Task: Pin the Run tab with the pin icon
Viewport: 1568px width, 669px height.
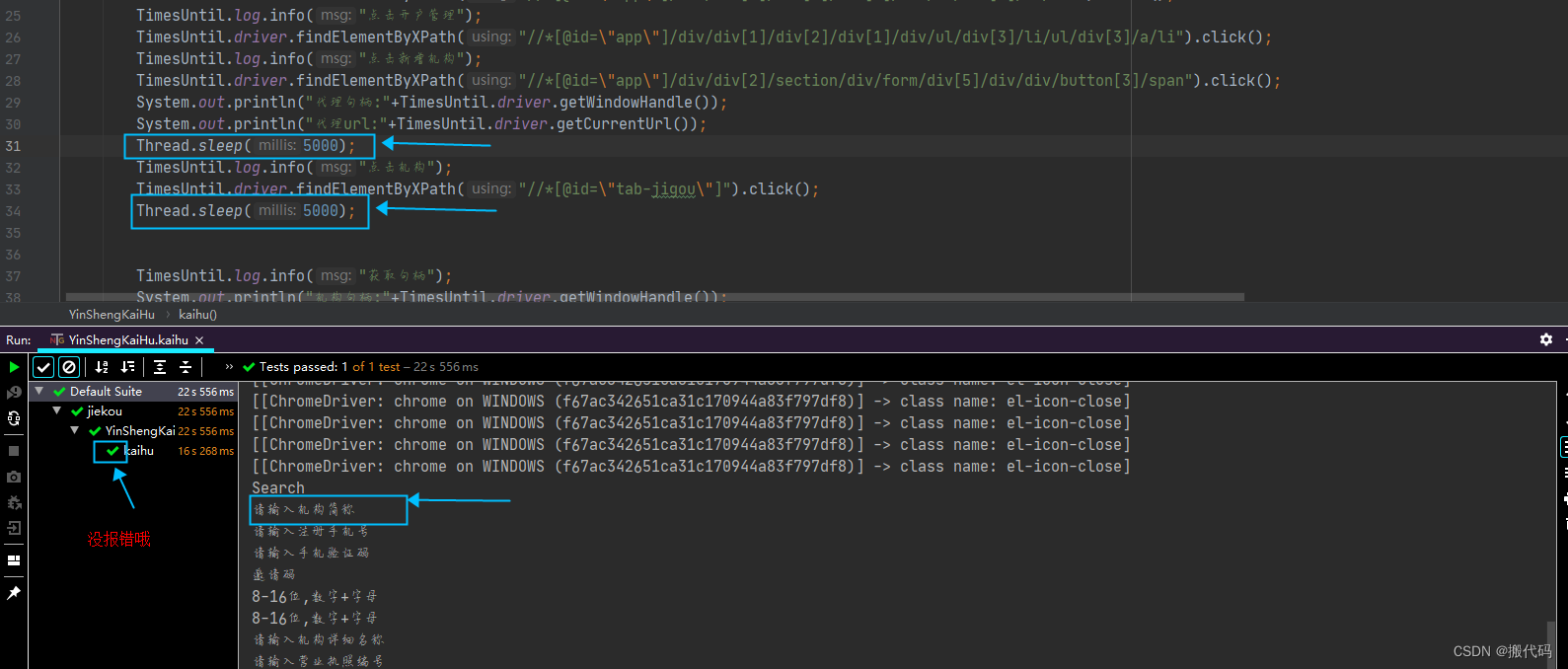Action: 14,593
